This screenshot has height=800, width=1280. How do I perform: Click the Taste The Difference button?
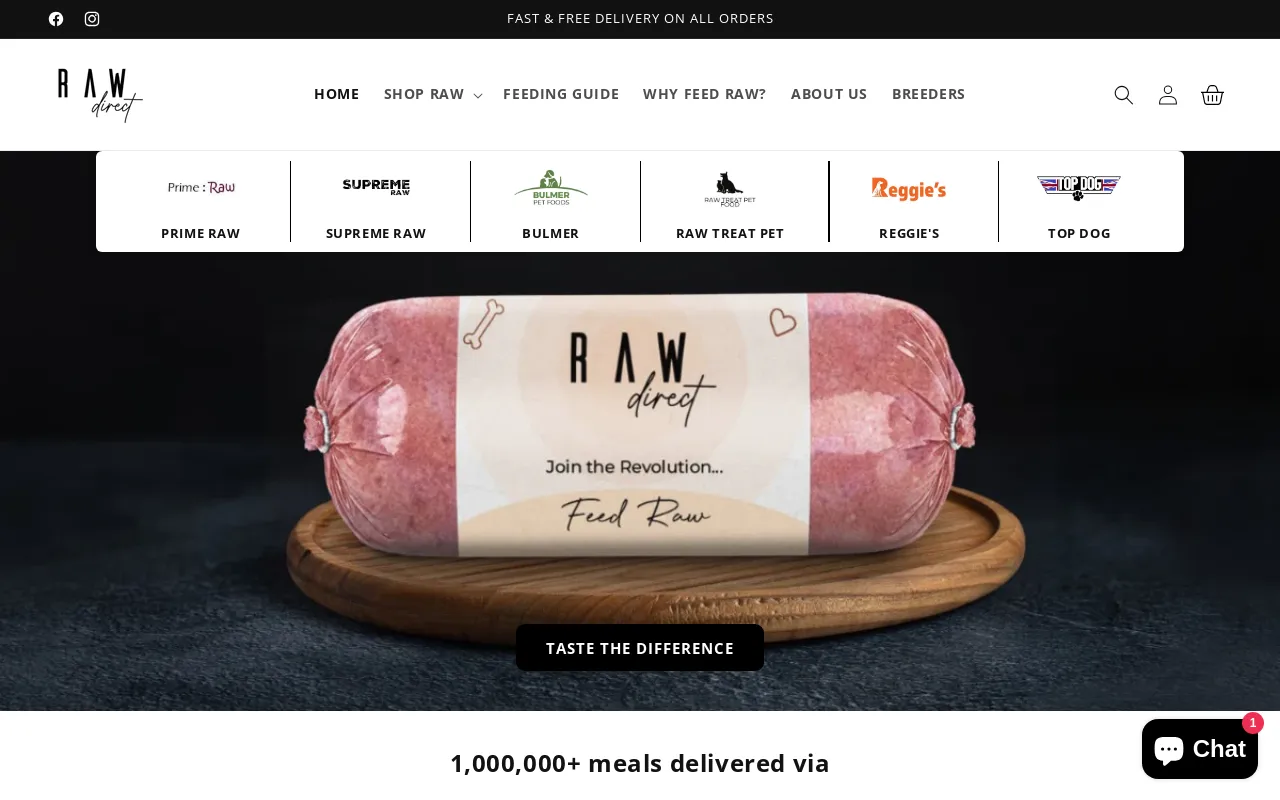640,648
